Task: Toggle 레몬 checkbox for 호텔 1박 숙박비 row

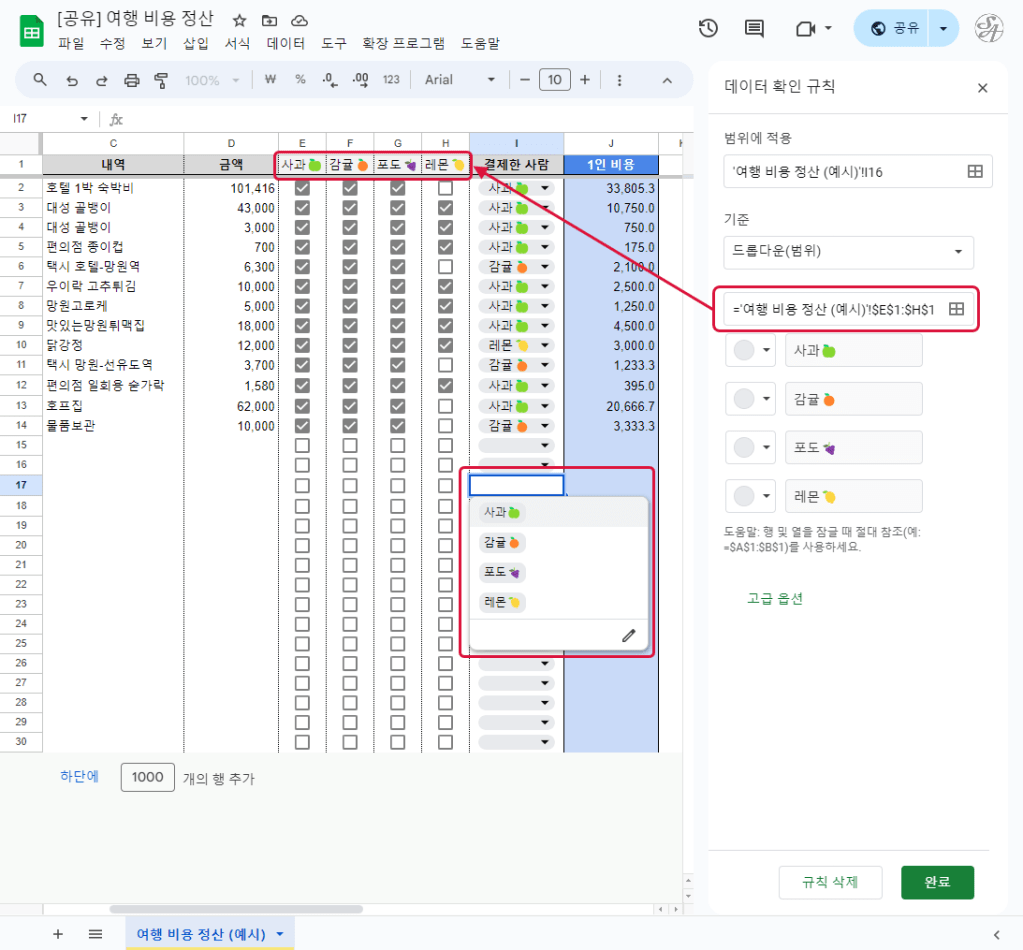Action: 445,188
